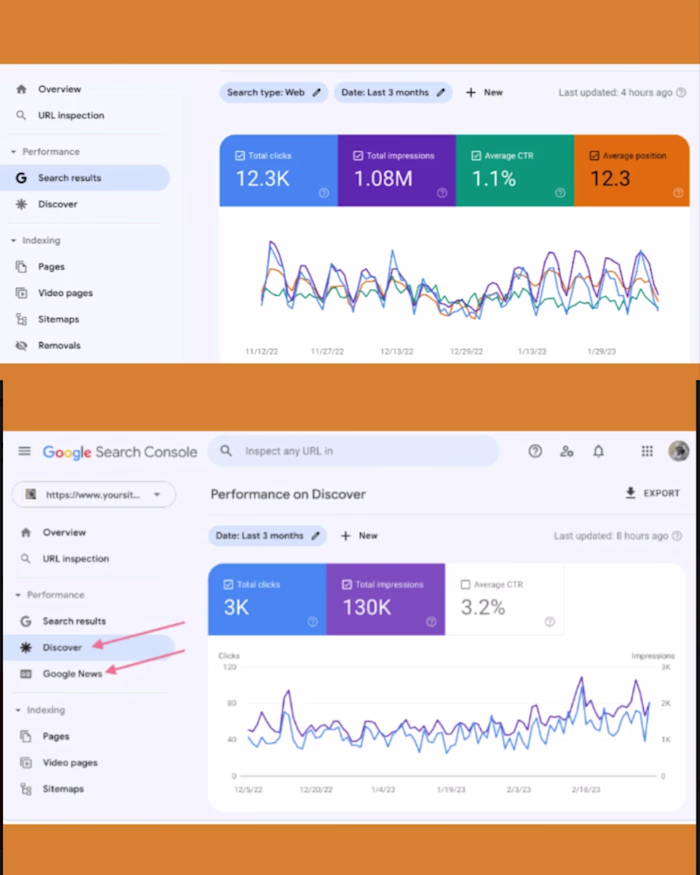Image resolution: width=700 pixels, height=875 pixels.
Task: Uncheck Total clicks in the upper report
Action: click(240, 156)
